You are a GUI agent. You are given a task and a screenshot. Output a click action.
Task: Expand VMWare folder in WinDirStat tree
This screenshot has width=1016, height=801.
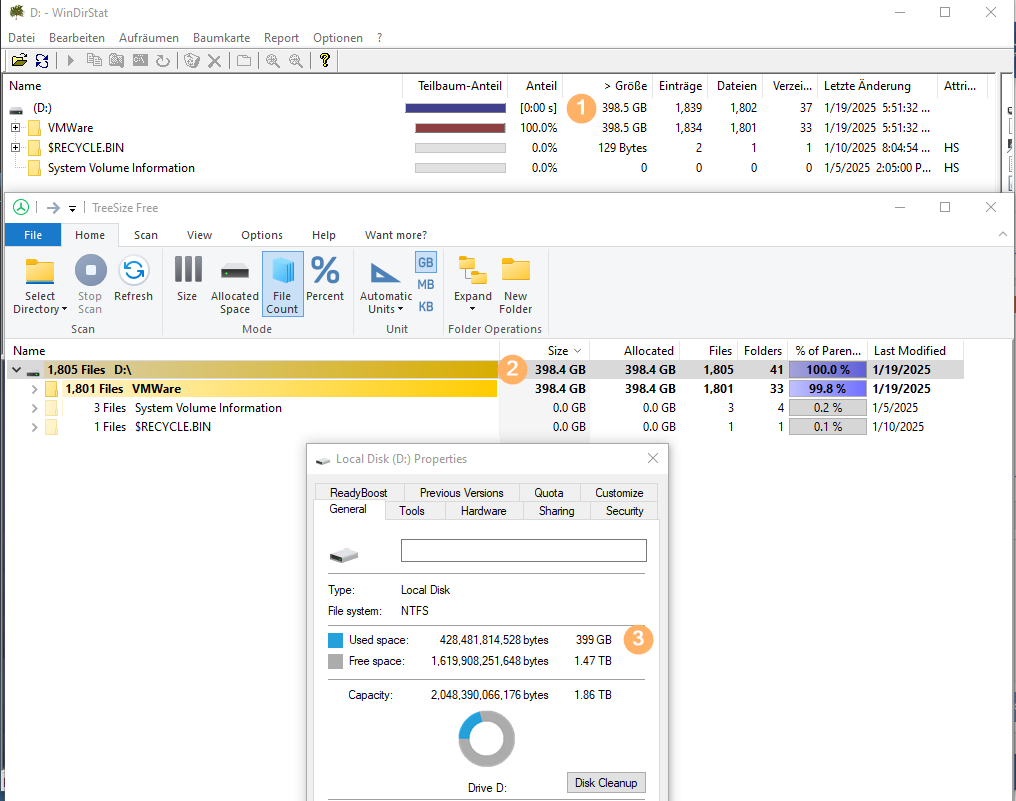(x=16, y=128)
